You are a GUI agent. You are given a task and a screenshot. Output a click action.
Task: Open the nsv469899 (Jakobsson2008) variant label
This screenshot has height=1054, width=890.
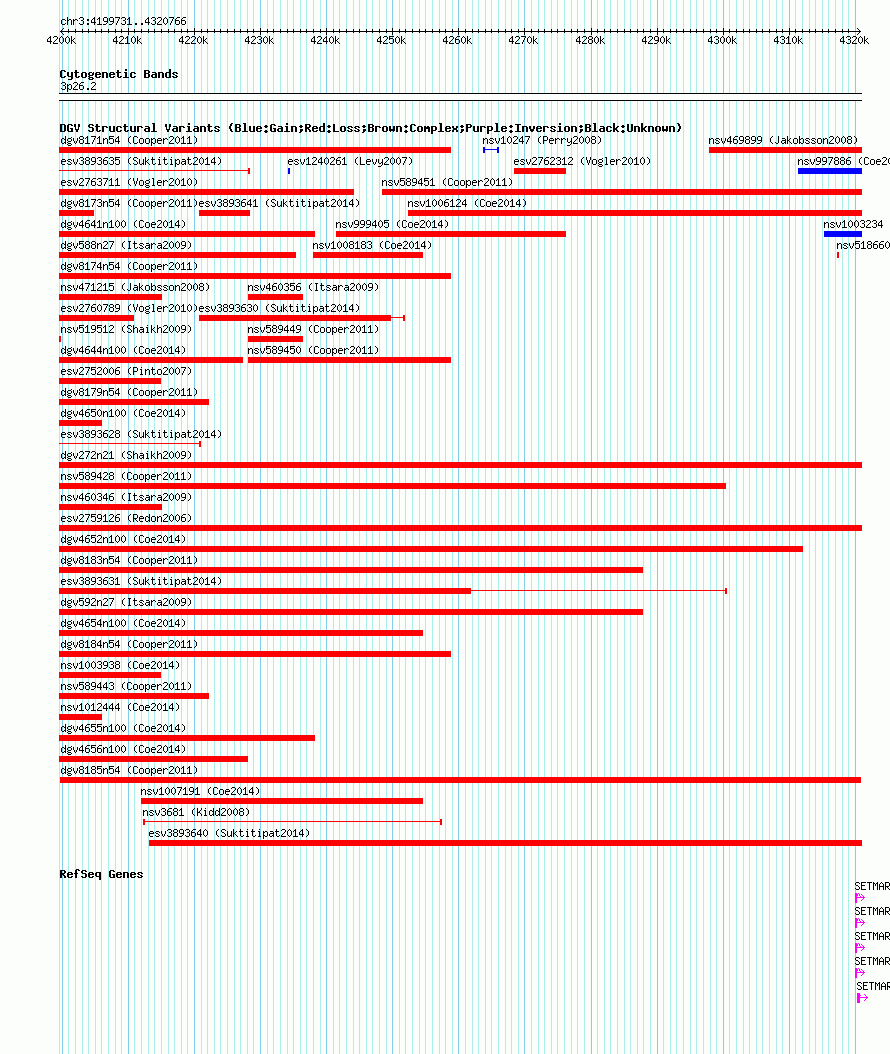783,140
